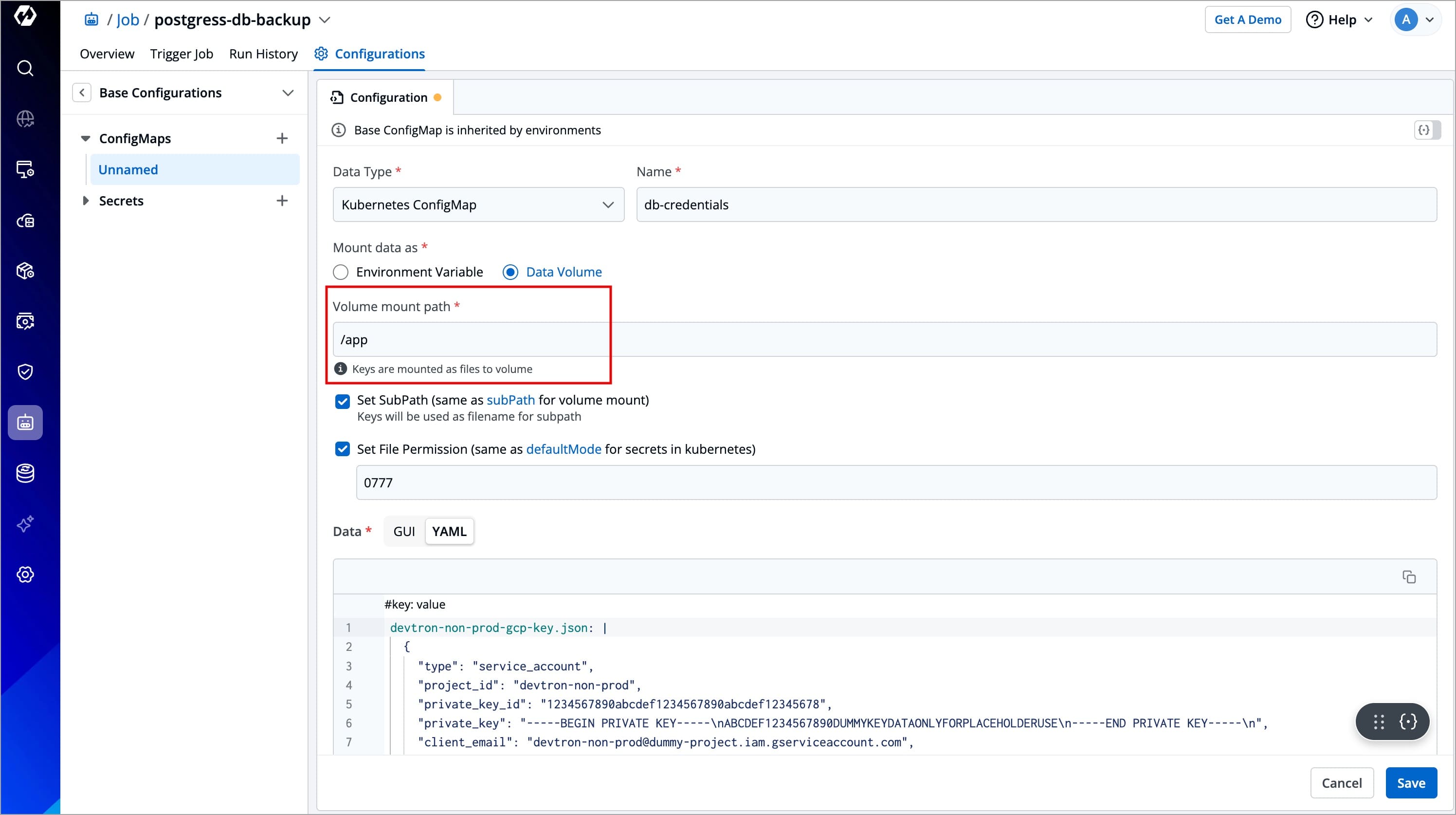Click the Save button
This screenshot has height=815, width=1456.
pyautogui.click(x=1410, y=783)
